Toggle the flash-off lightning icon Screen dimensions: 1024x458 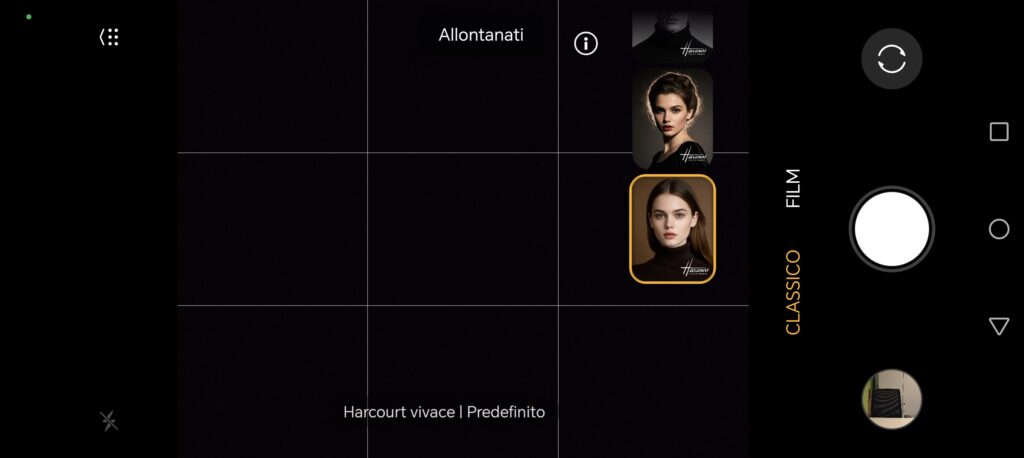(109, 421)
